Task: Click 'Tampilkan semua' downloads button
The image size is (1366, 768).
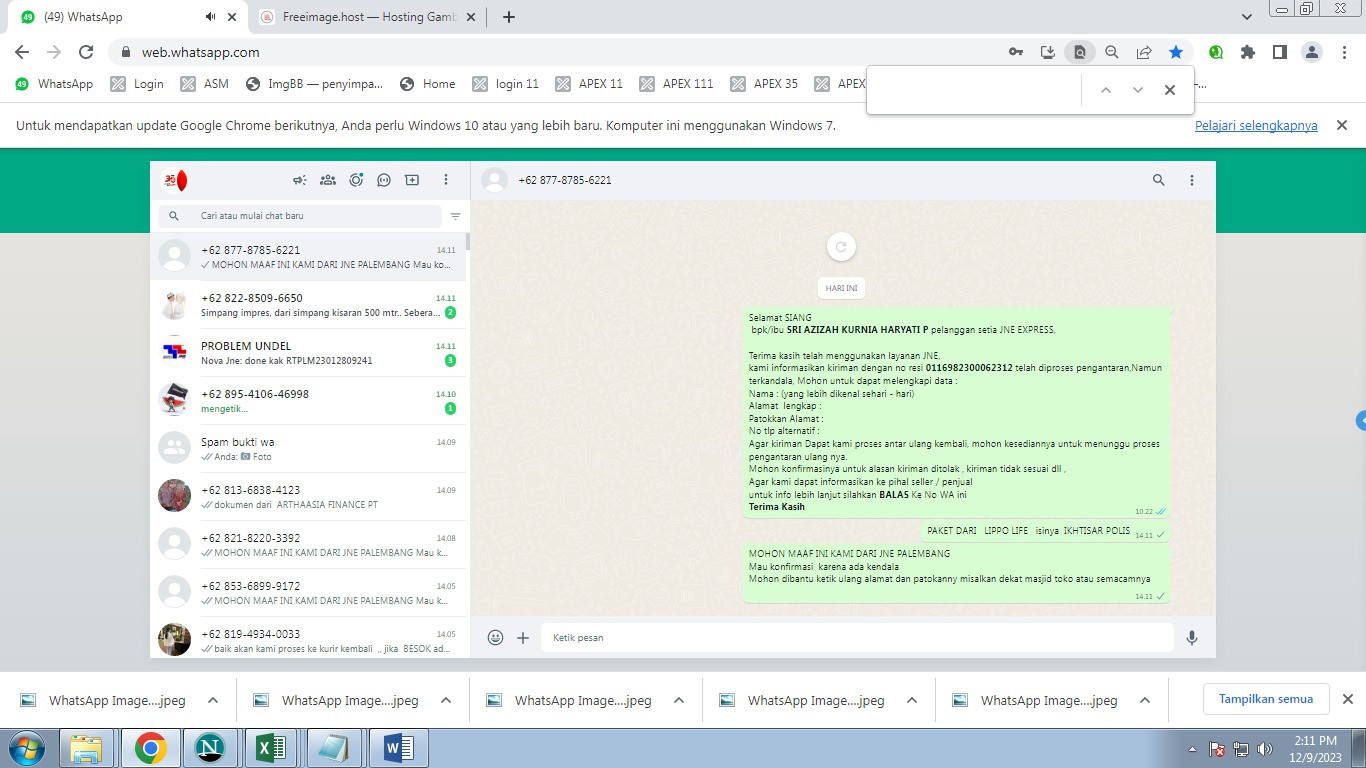Action: tap(1266, 699)
